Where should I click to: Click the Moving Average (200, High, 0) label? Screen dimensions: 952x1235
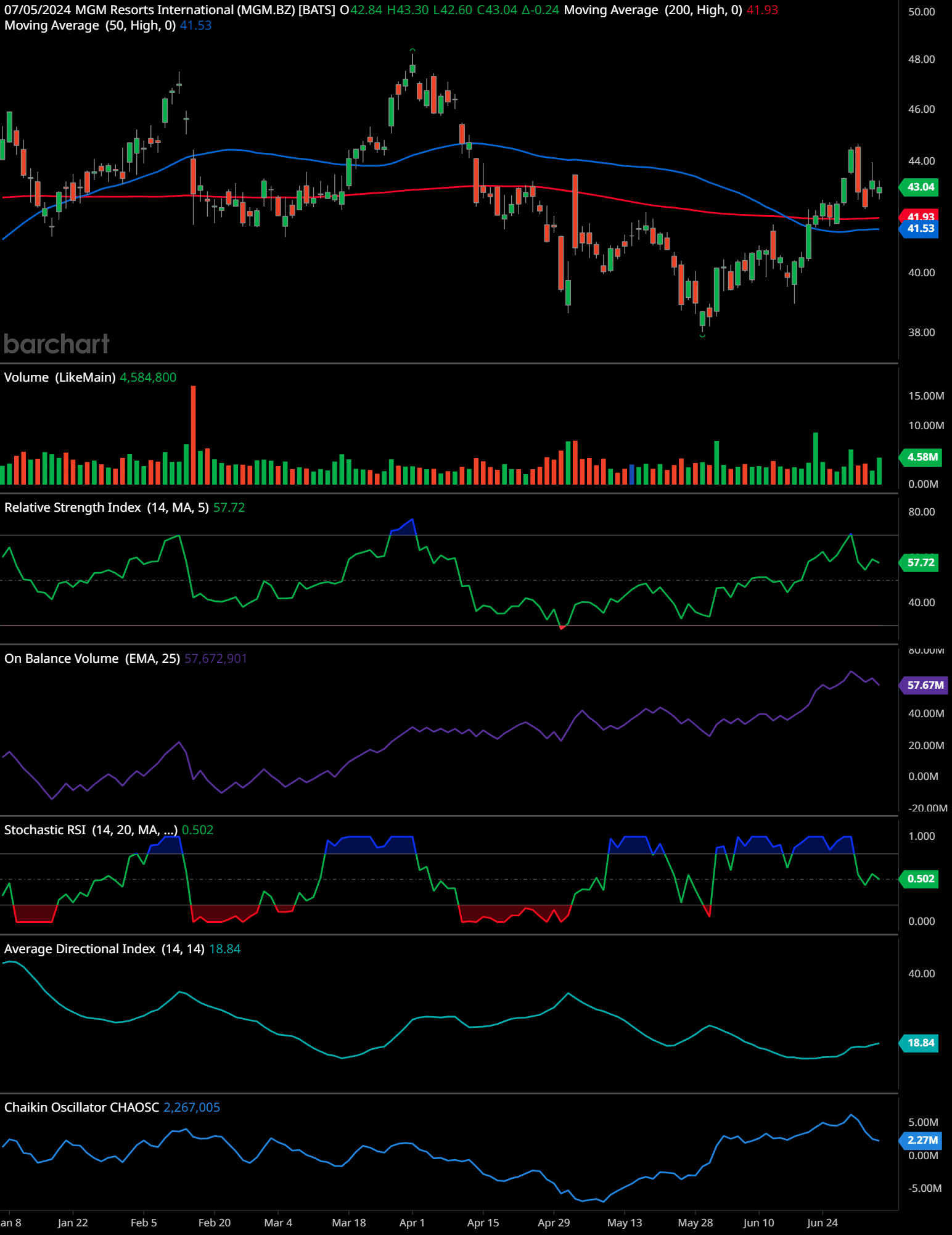coord(653,10)
